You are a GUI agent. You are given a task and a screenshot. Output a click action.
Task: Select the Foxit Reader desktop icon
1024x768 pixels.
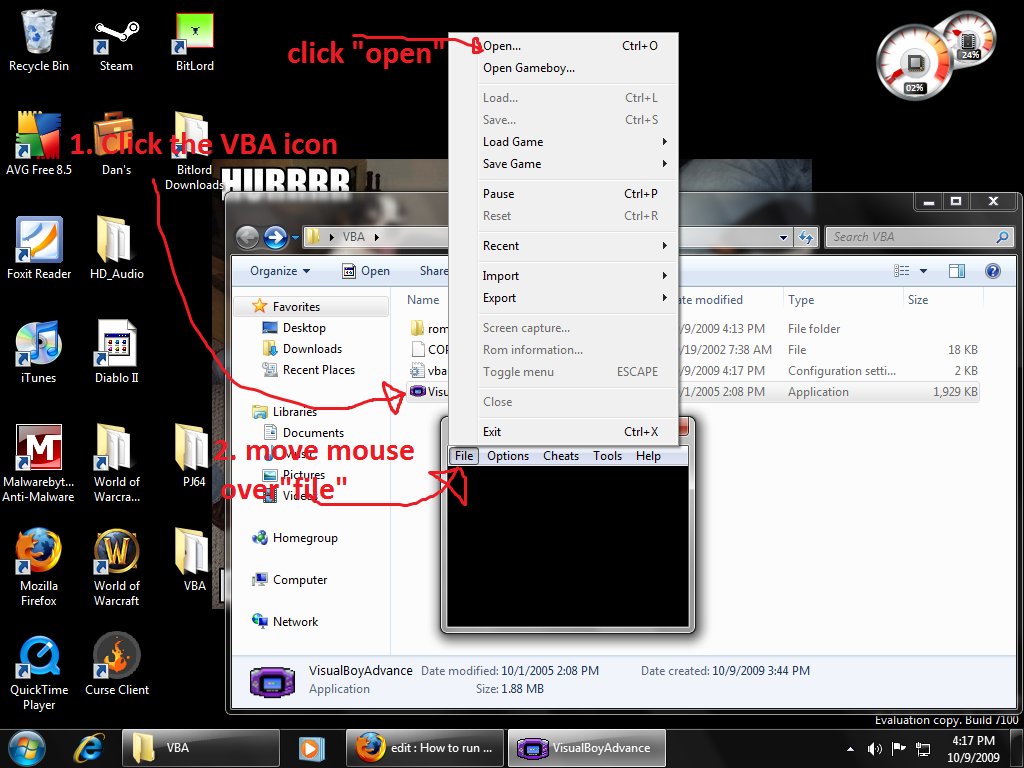click(39, 248)
